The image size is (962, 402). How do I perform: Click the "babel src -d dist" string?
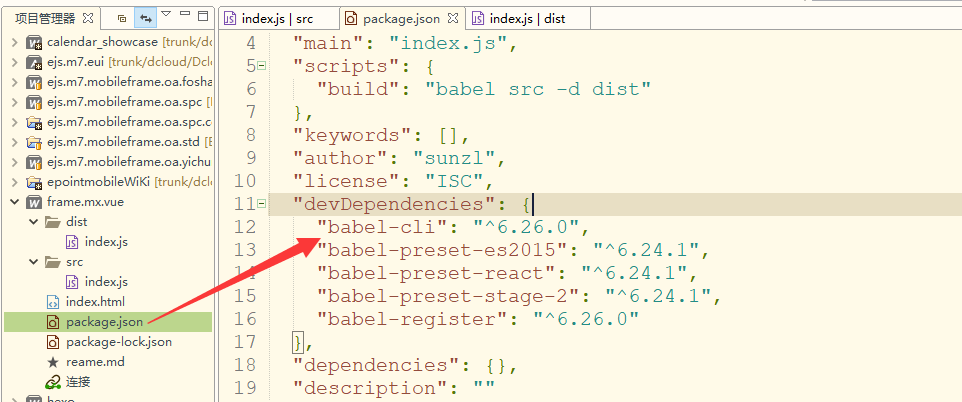(x=537, y=89)
